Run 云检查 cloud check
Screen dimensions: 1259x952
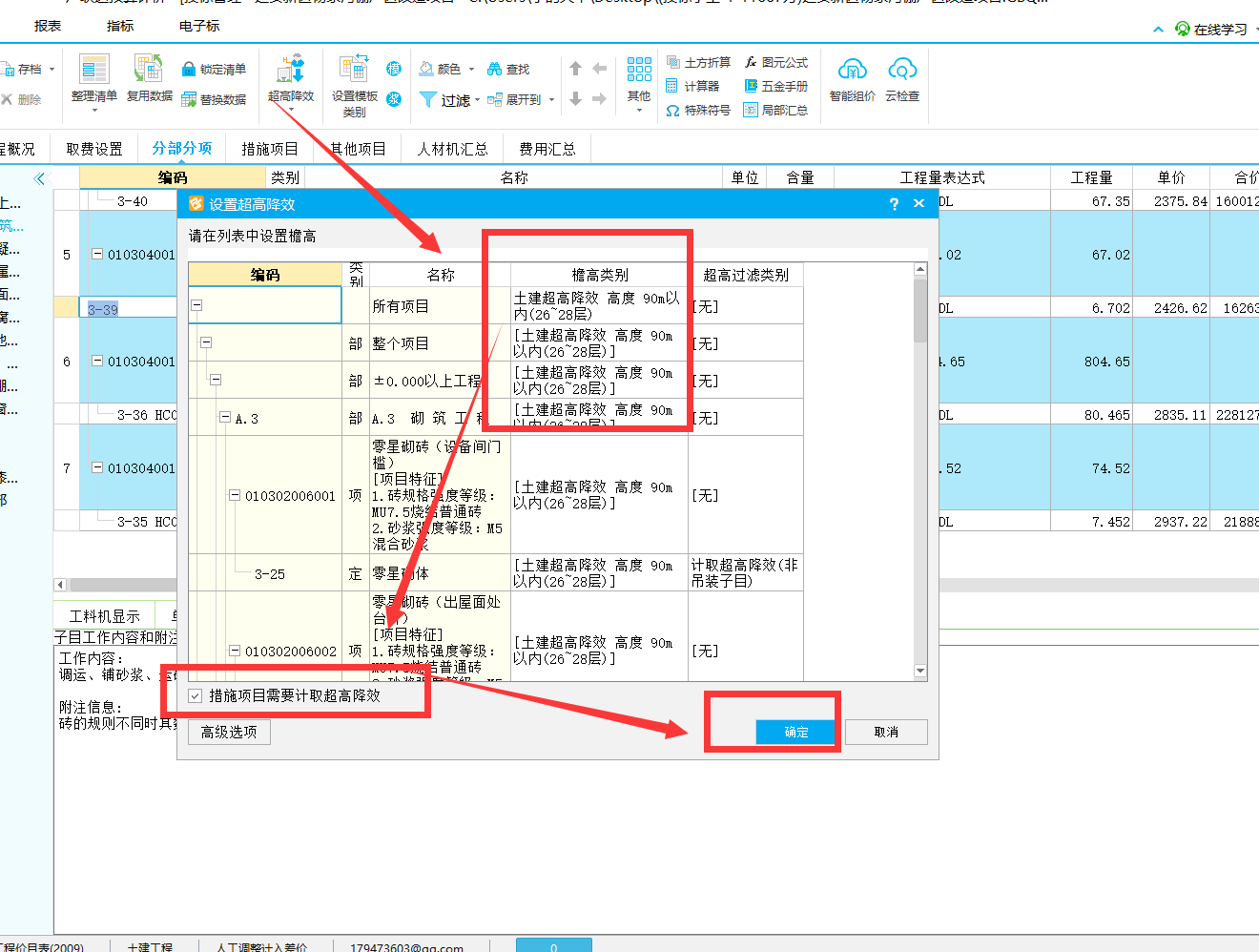point(902,78)
